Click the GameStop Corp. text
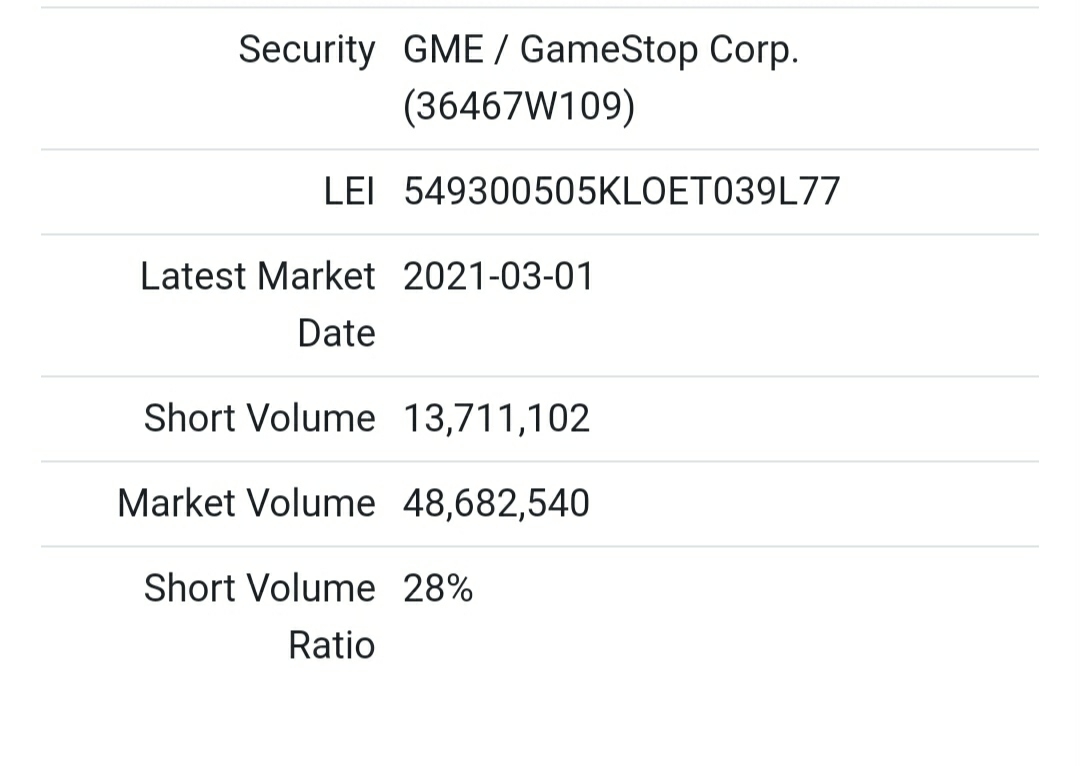Screen dimensions: 1080x766 [659, 50]
